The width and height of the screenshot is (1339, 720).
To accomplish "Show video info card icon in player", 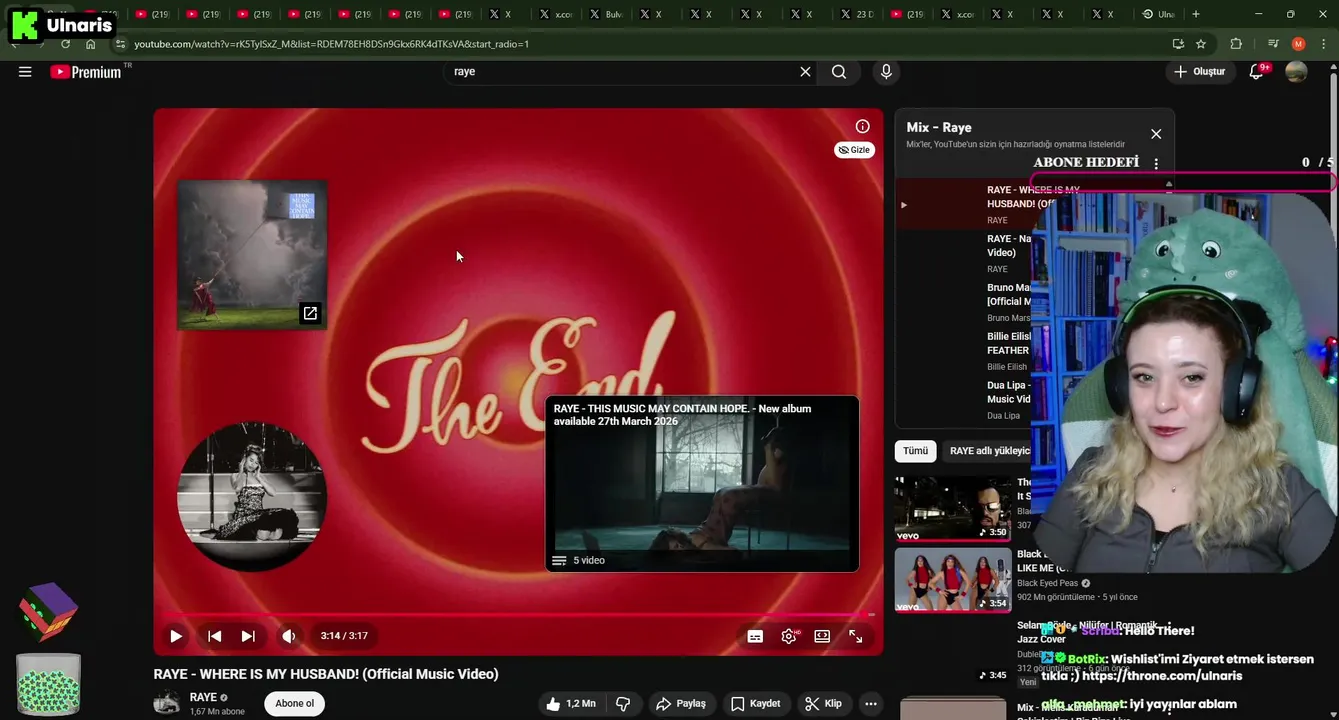I will [862, 126].
